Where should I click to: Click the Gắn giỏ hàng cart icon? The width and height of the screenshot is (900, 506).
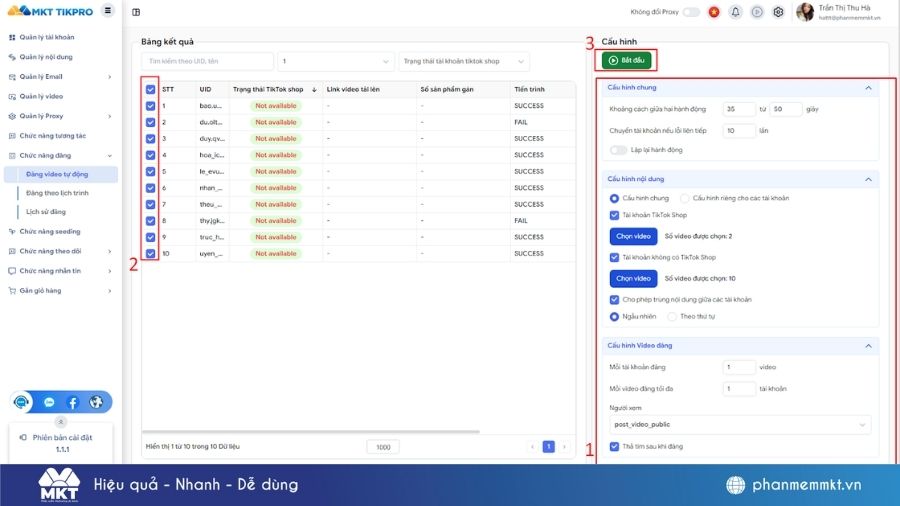pos(12,291)
